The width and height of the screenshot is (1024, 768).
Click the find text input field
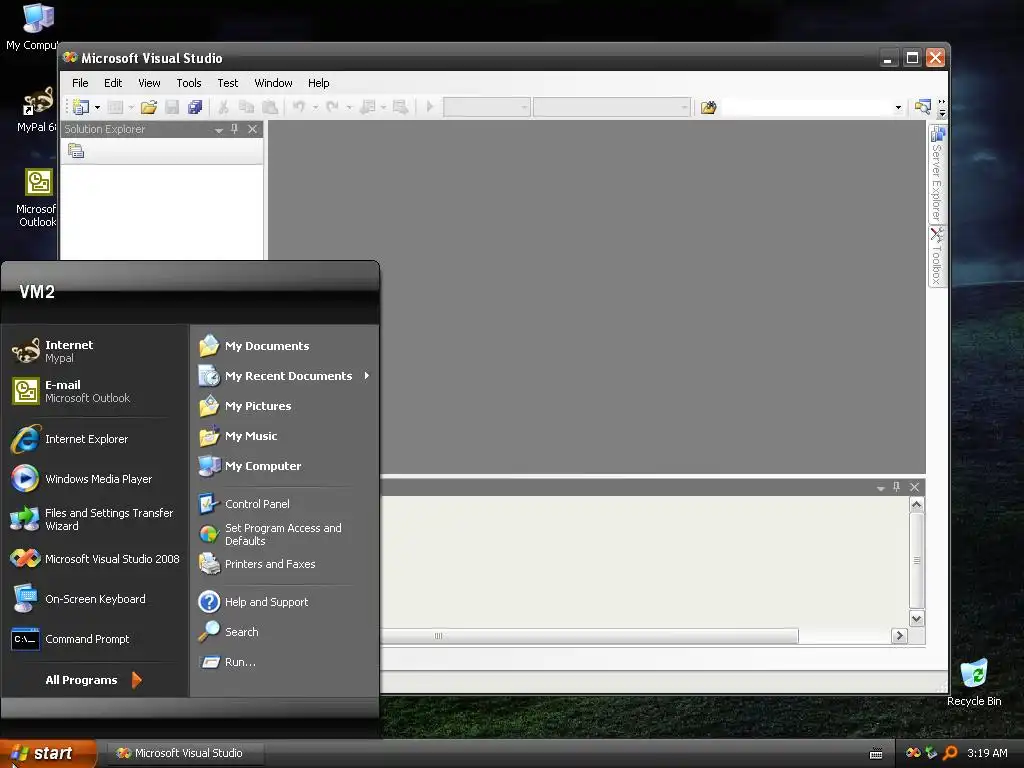point(807,108)
